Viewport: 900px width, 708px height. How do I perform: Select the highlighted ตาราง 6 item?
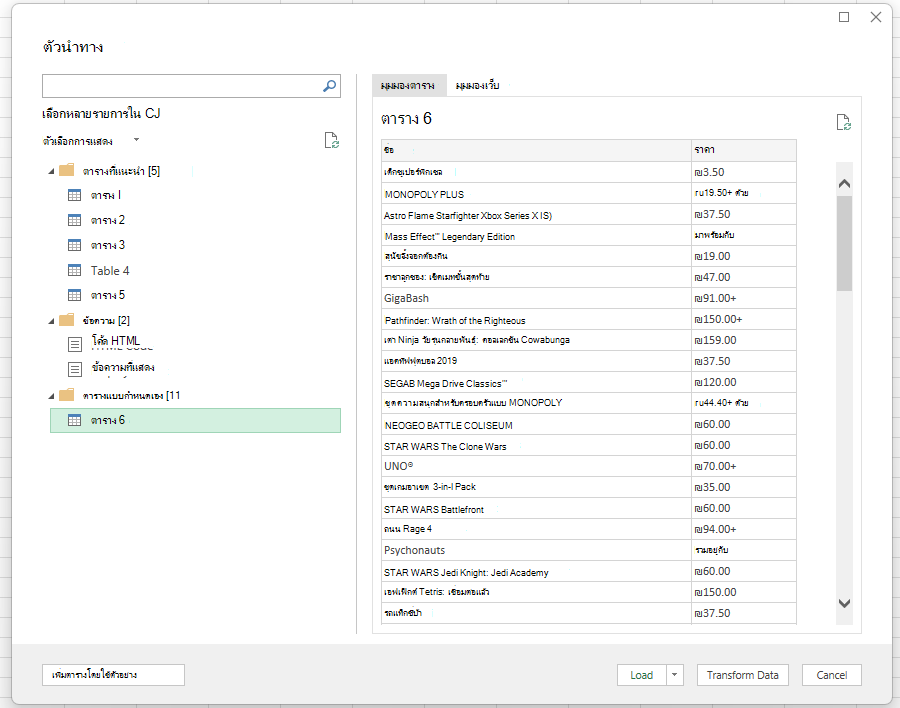[195, 420]
